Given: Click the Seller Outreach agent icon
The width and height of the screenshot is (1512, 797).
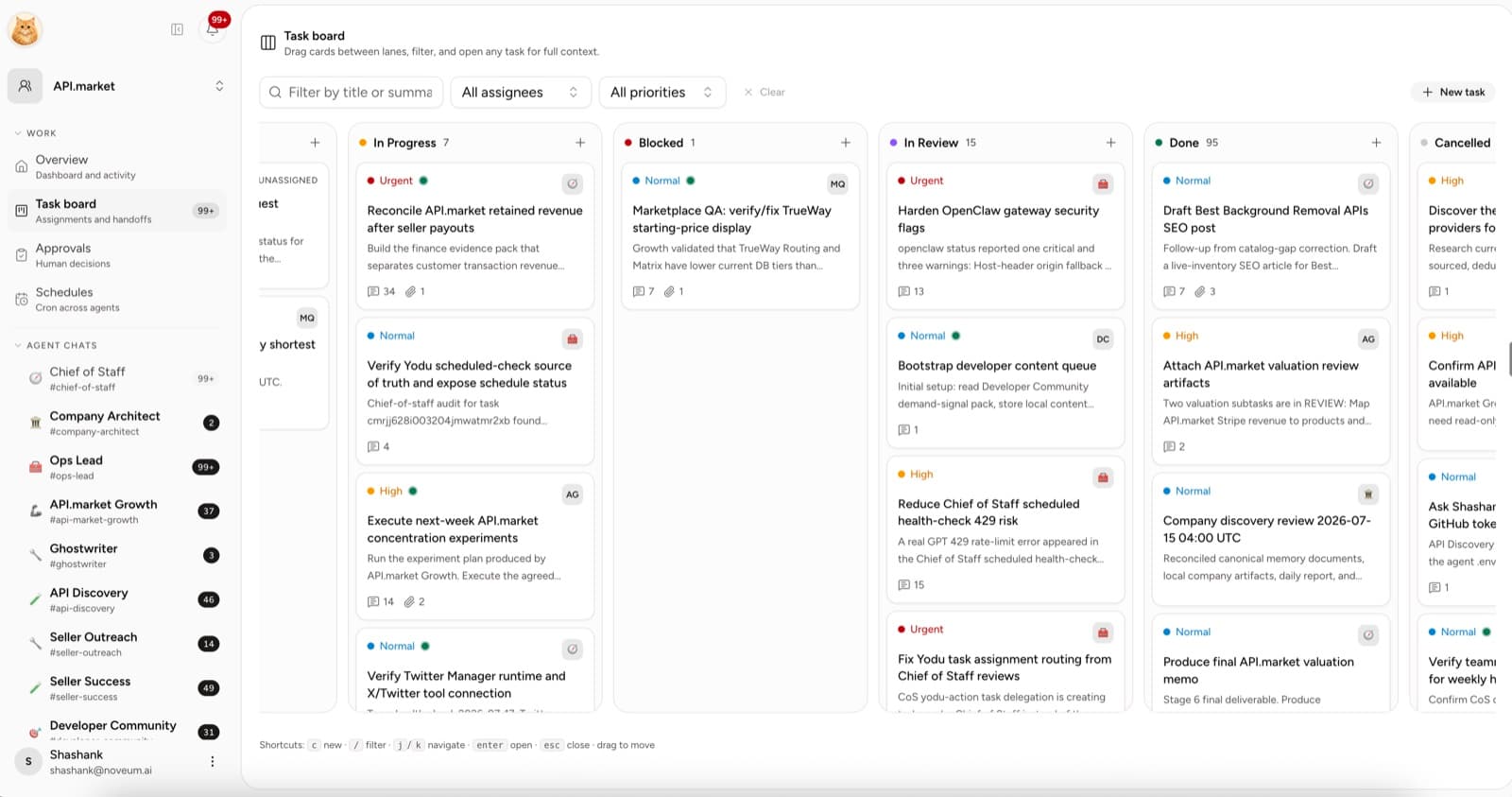Looking at the screenshot, I should coord(35,644).
